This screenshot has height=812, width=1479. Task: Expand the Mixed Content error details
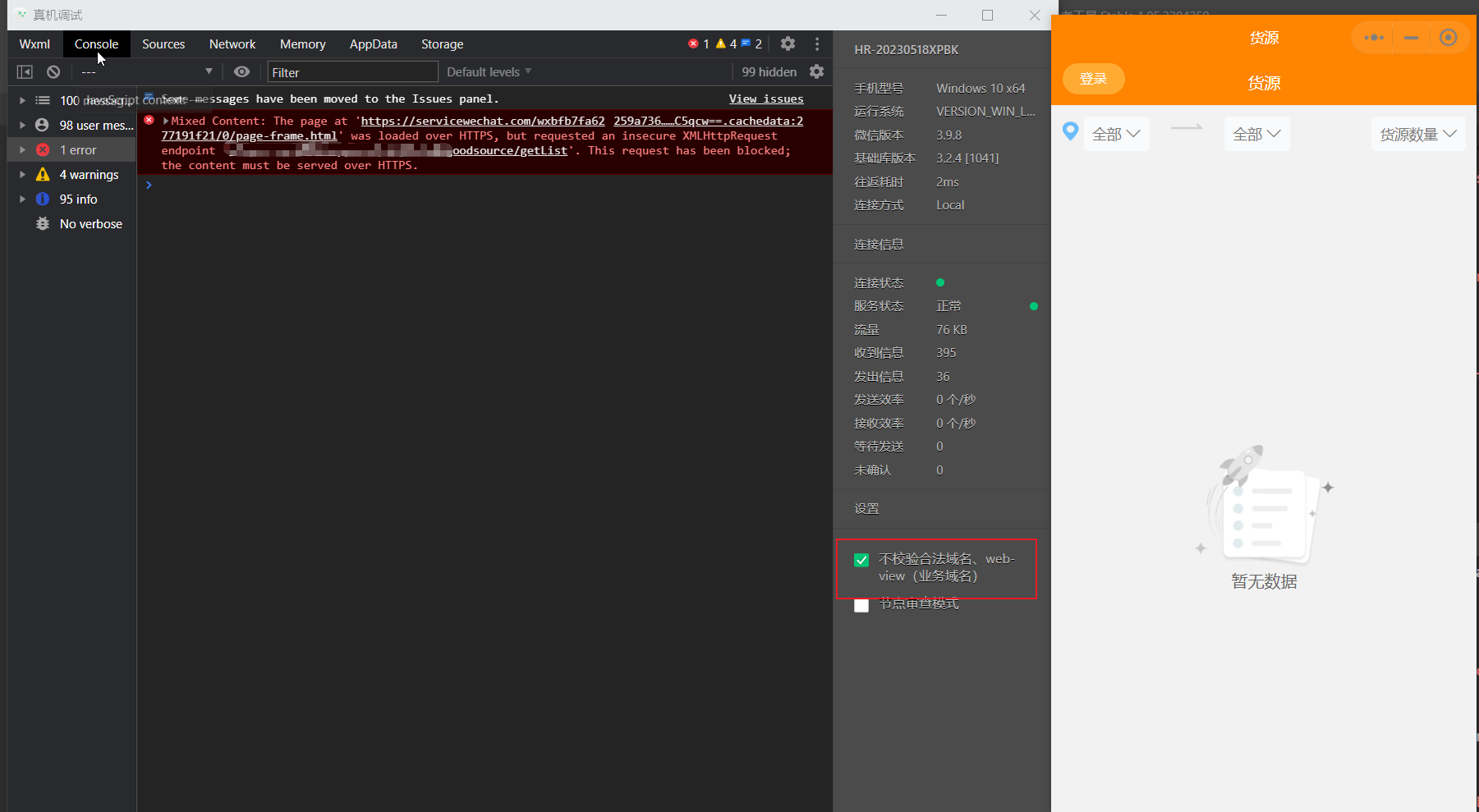(x=166, y=121)
